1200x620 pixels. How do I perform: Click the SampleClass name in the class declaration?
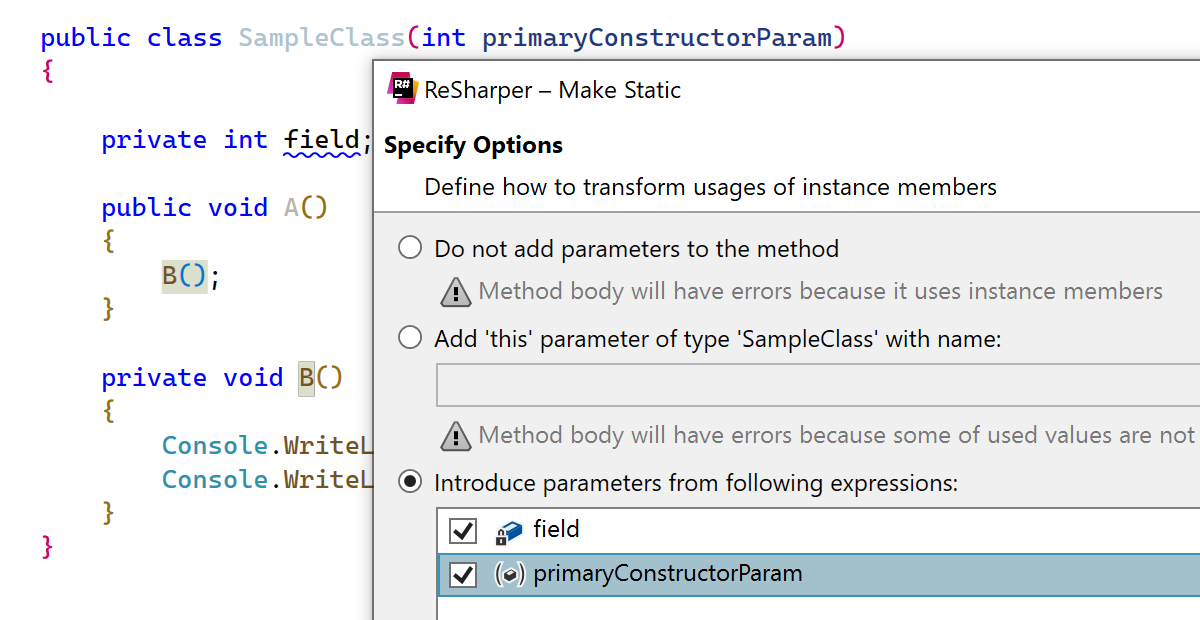[321, 38]
